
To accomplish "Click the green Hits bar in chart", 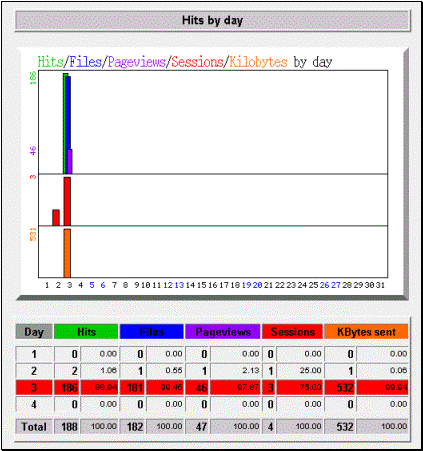I will (x=64, y=123).
